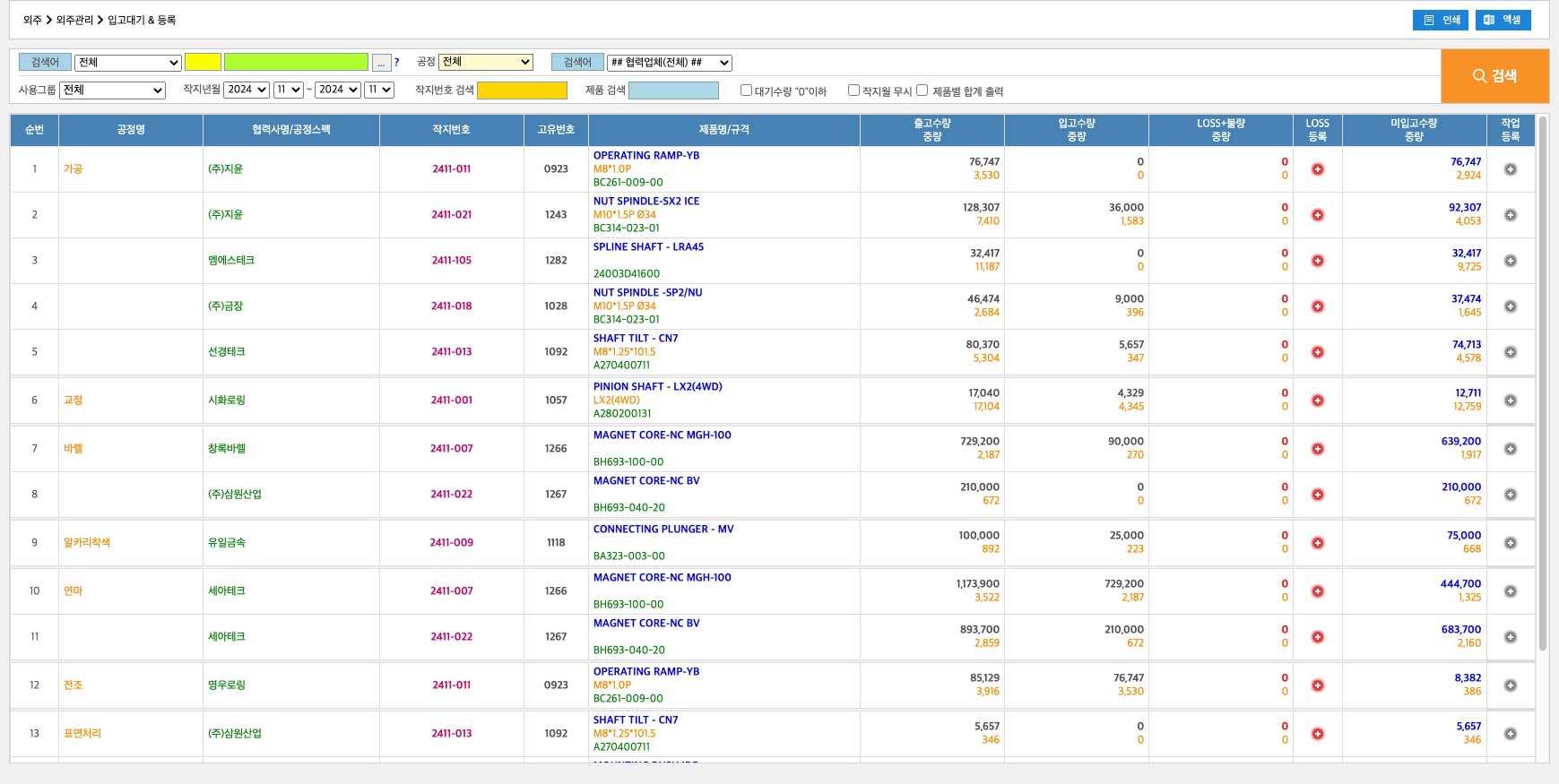Click the blue question mark help icon
Viewport: 1559px width, 784px height.
(x=396, y=63)
